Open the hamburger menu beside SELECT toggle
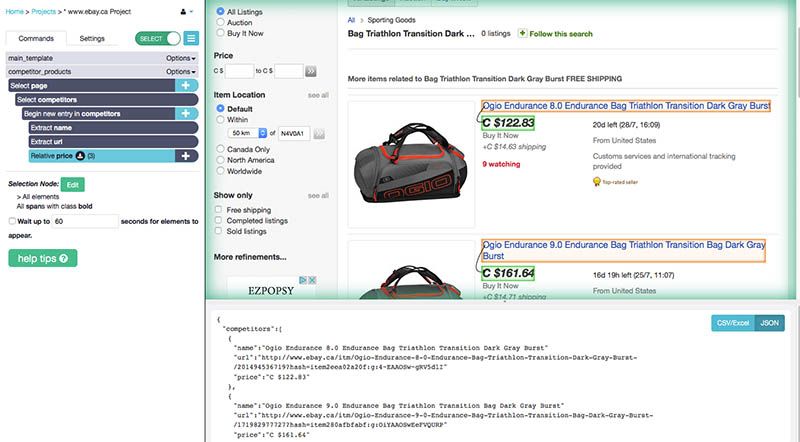Screen dimensions: 800x442 click(x=191, y=38)
